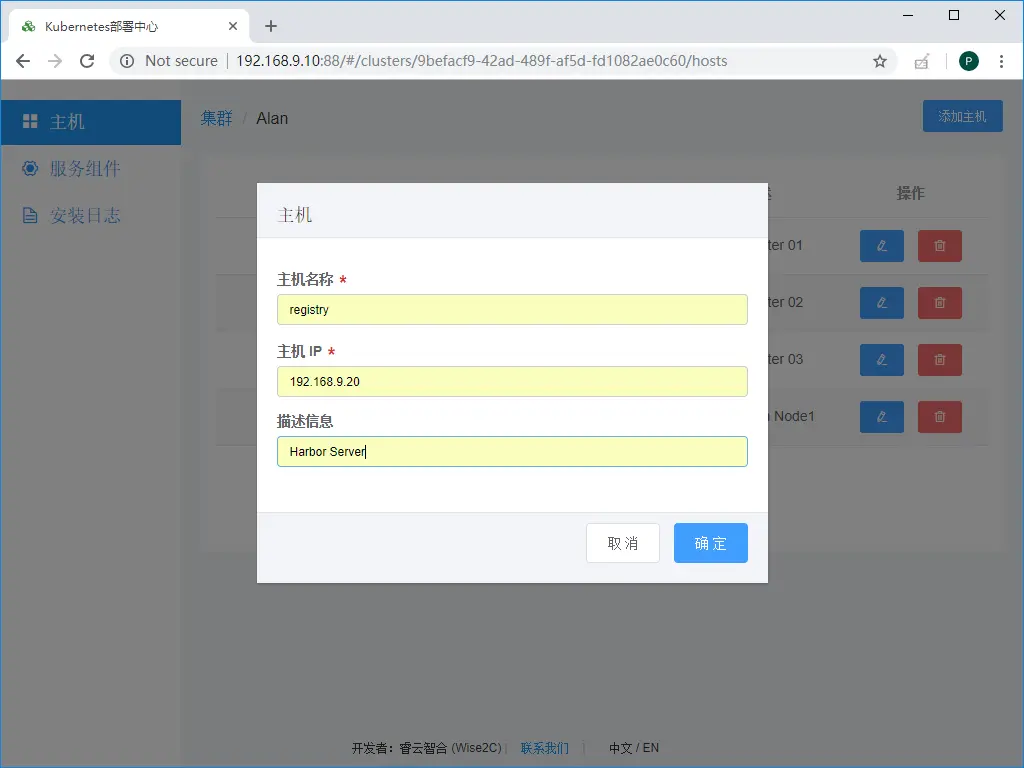Click the edit icon beside Master 03
Image resolution: width=1024 pixels, height=768 pixels.
click(881, 360)
